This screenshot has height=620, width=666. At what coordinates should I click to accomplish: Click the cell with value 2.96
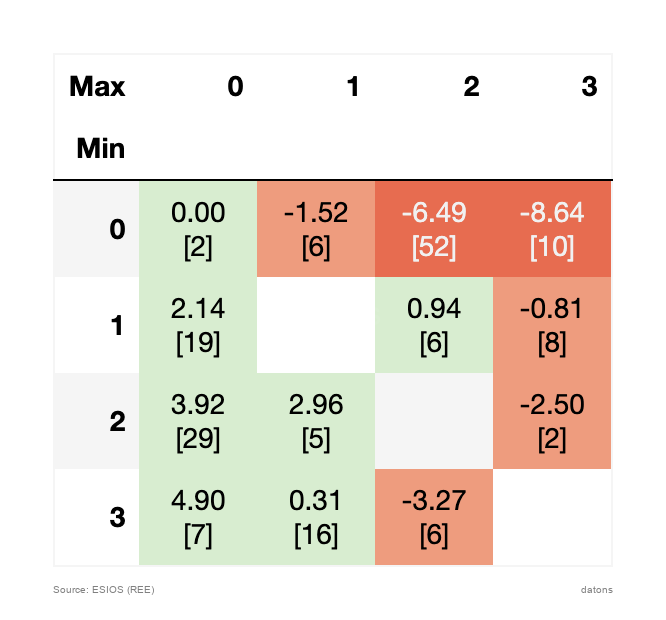click(316, 421)
